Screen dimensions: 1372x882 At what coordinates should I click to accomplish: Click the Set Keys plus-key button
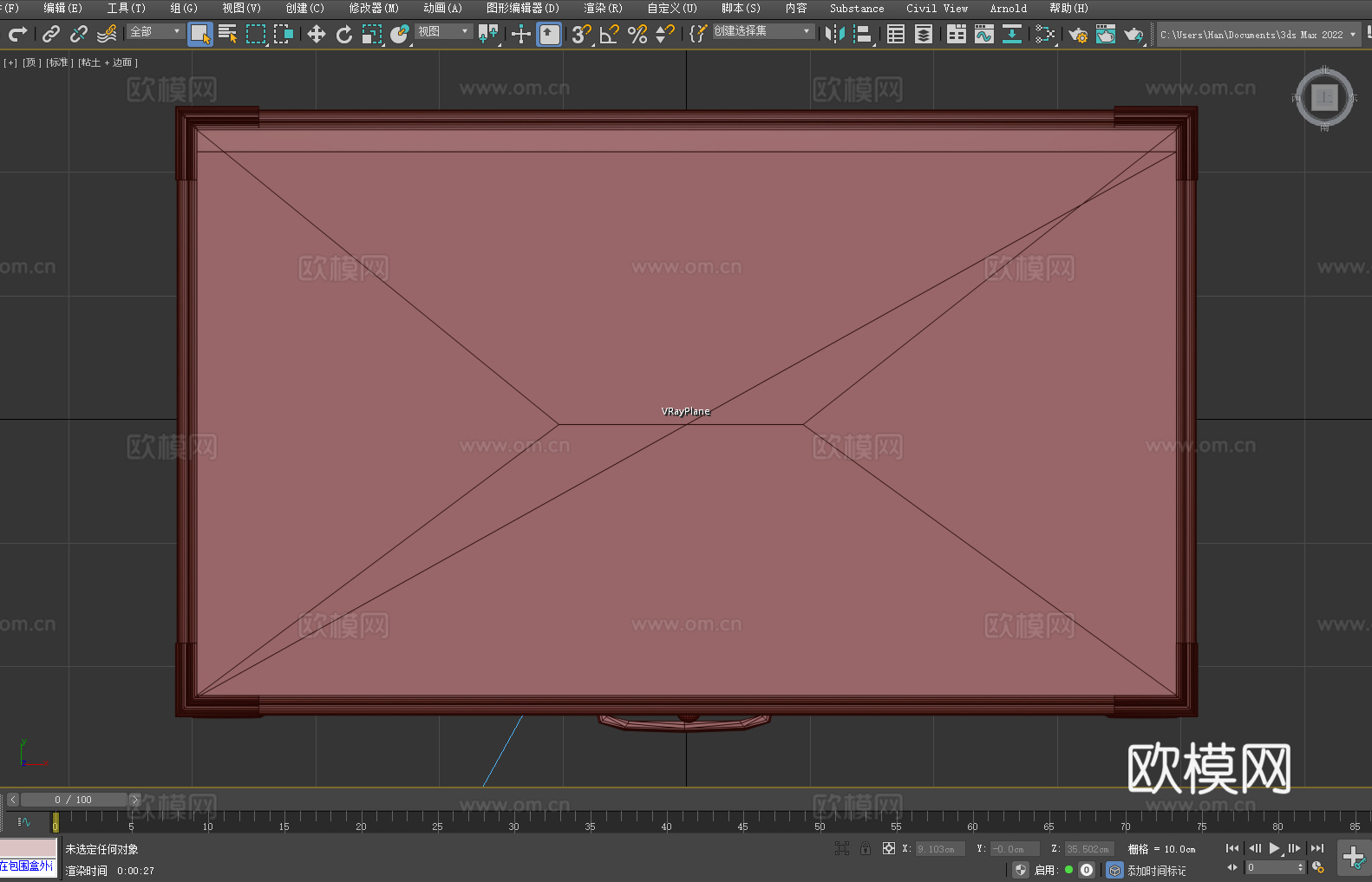pos(1354,858)
